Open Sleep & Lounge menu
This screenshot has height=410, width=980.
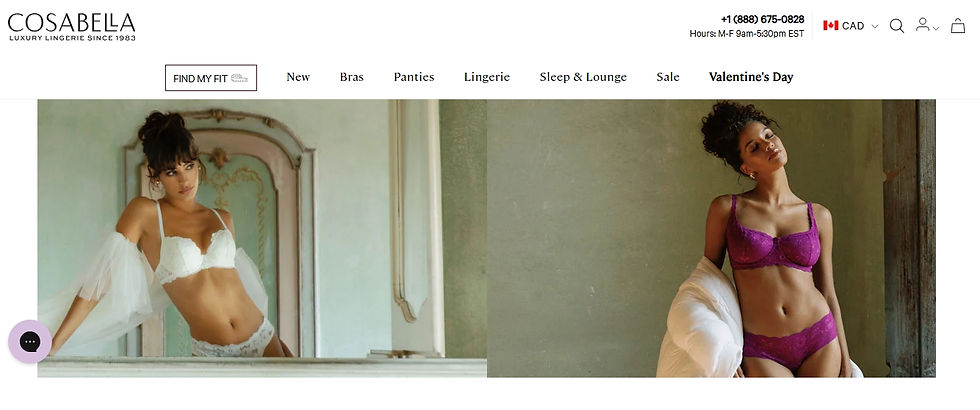[583, 77]
